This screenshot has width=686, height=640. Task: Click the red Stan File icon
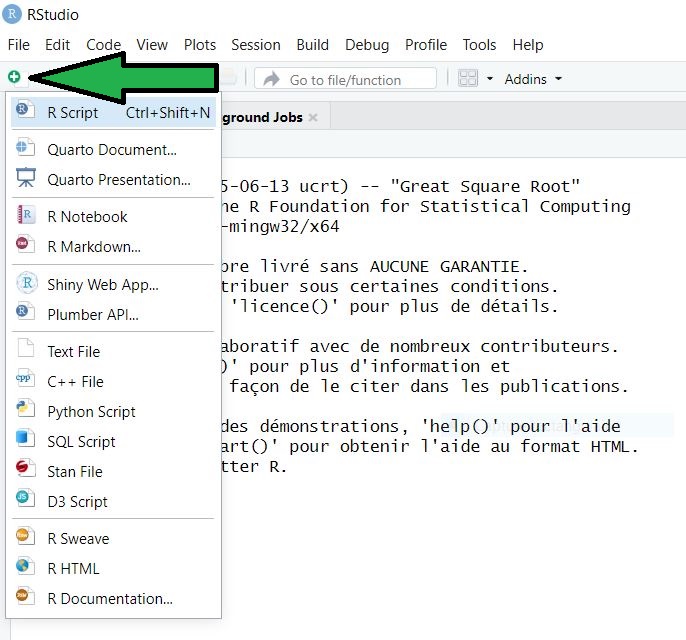[25, 468]
